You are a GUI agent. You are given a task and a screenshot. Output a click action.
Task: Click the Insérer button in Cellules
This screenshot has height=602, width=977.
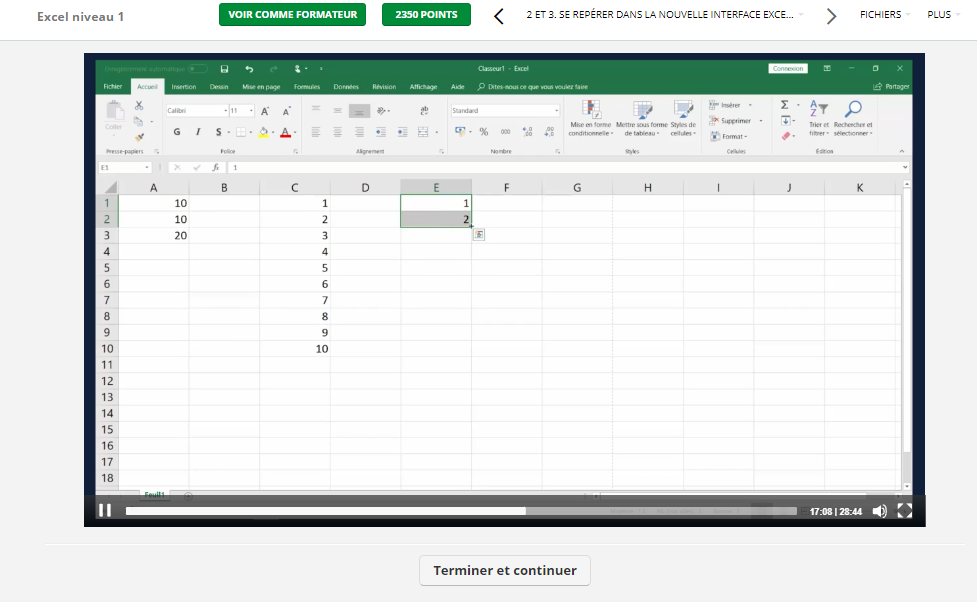[x=725, y=105]
